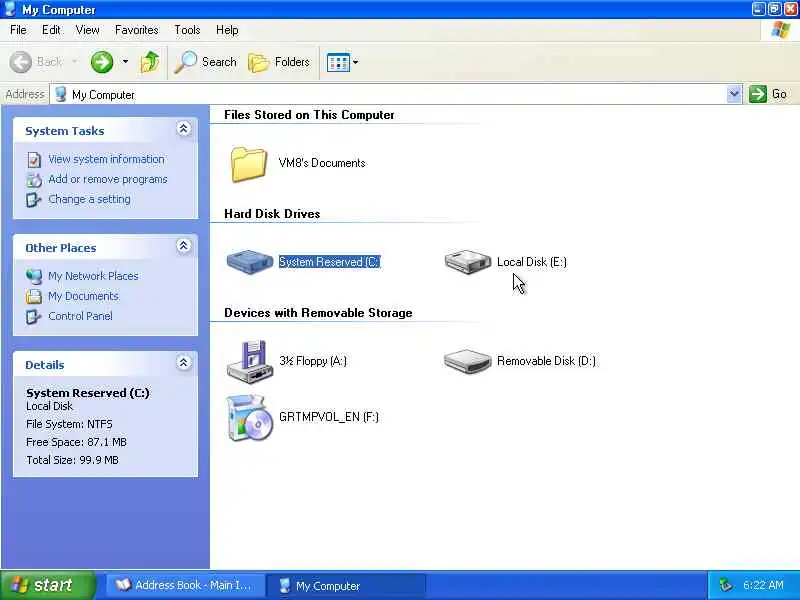The width and height of the screenshot is (800, 600).
Task: Open Control Panel link
Action: pyautogui.click(x=80, y=316)
